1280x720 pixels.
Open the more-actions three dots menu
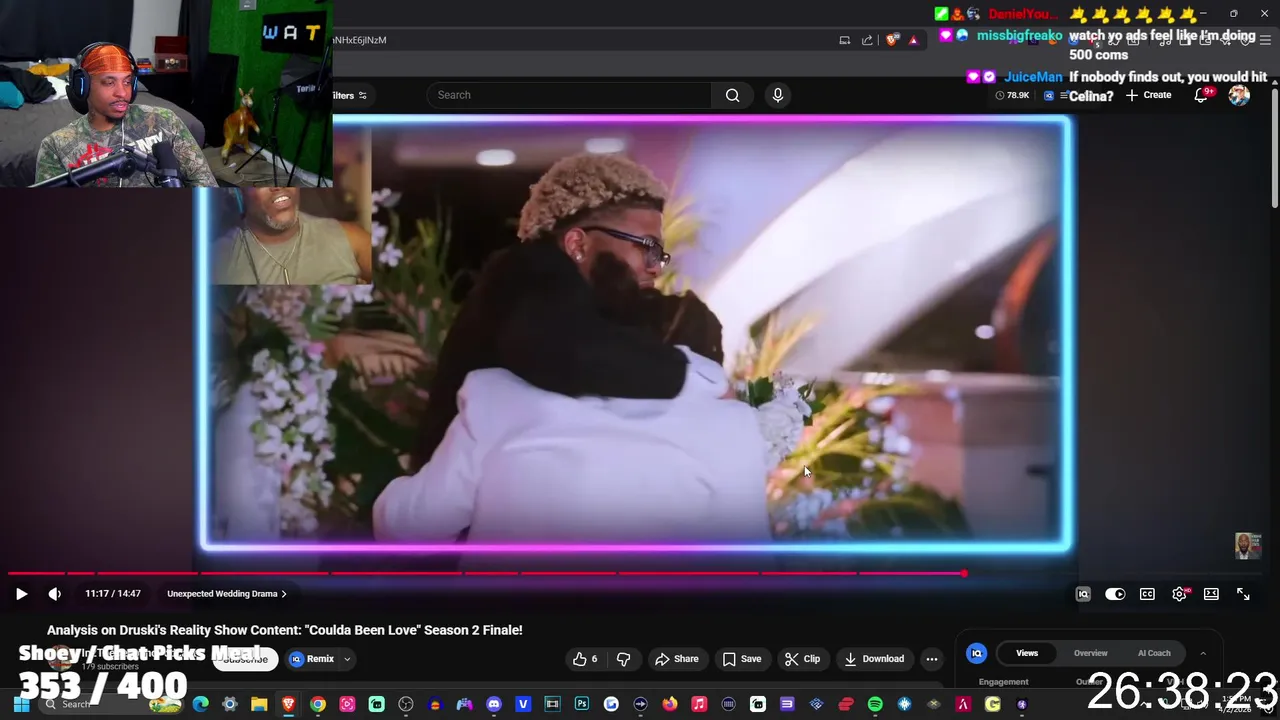coord(932,659)
